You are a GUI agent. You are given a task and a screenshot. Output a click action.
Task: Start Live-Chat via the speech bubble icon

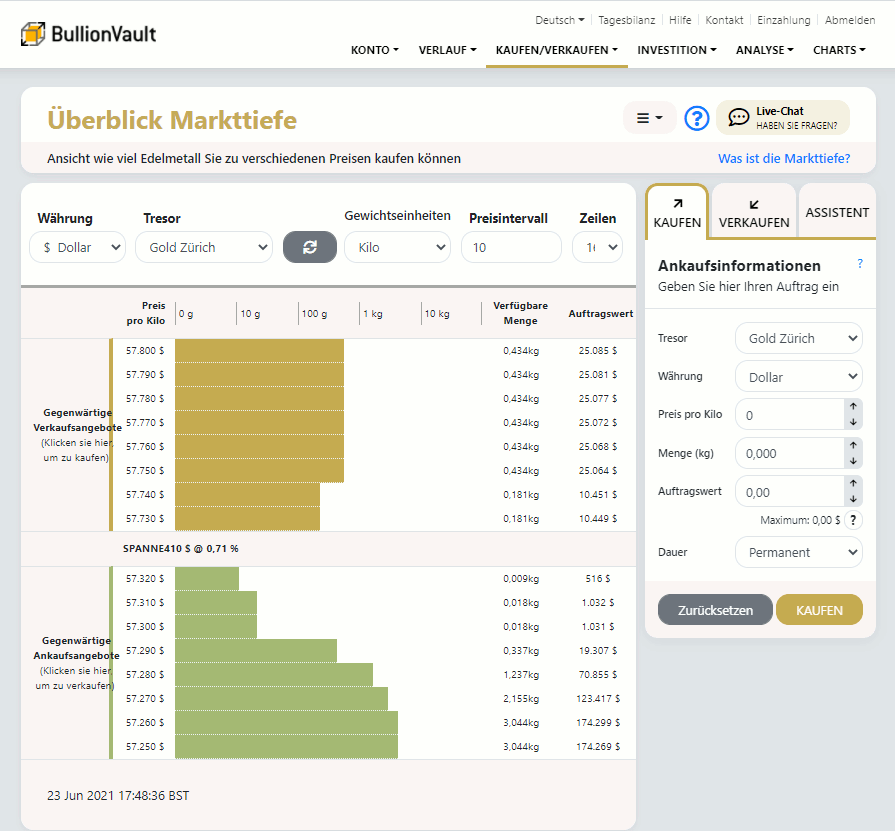(739, 118)
